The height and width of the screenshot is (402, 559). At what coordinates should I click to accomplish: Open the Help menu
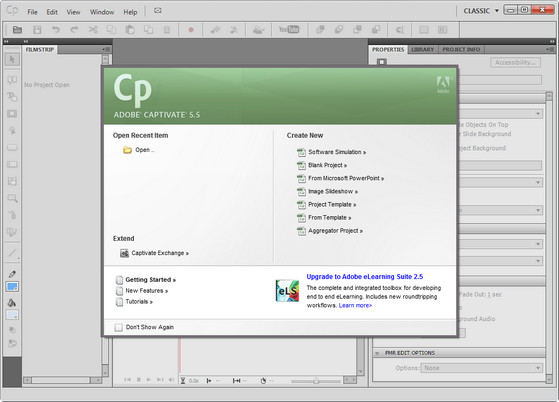tap(130, 12)
